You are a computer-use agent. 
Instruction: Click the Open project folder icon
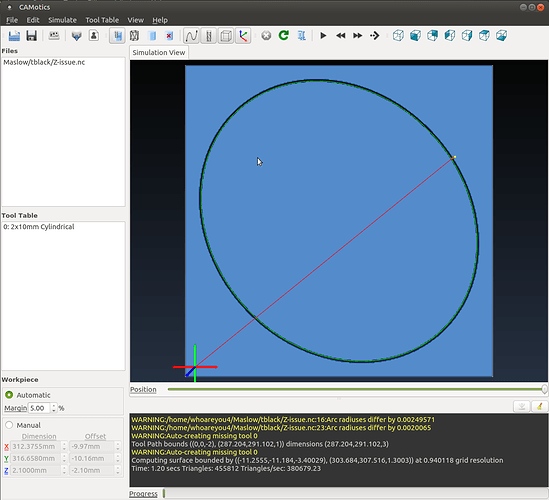[14, 36]
